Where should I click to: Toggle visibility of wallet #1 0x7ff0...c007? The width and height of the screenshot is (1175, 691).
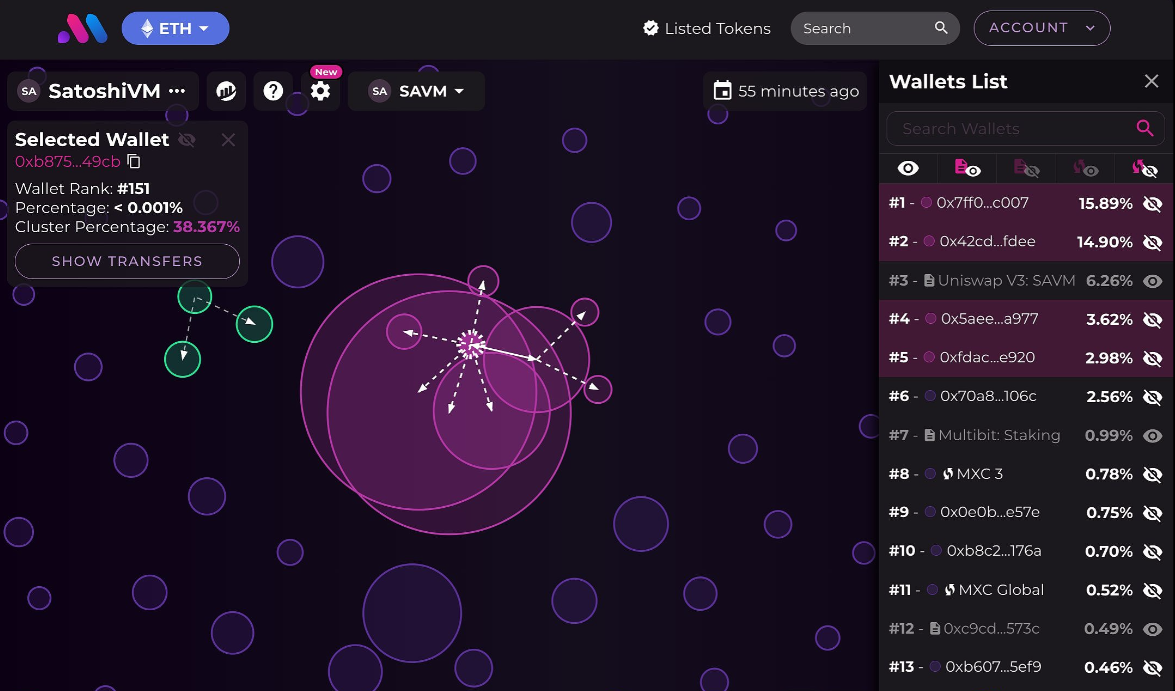[1152, 204]
